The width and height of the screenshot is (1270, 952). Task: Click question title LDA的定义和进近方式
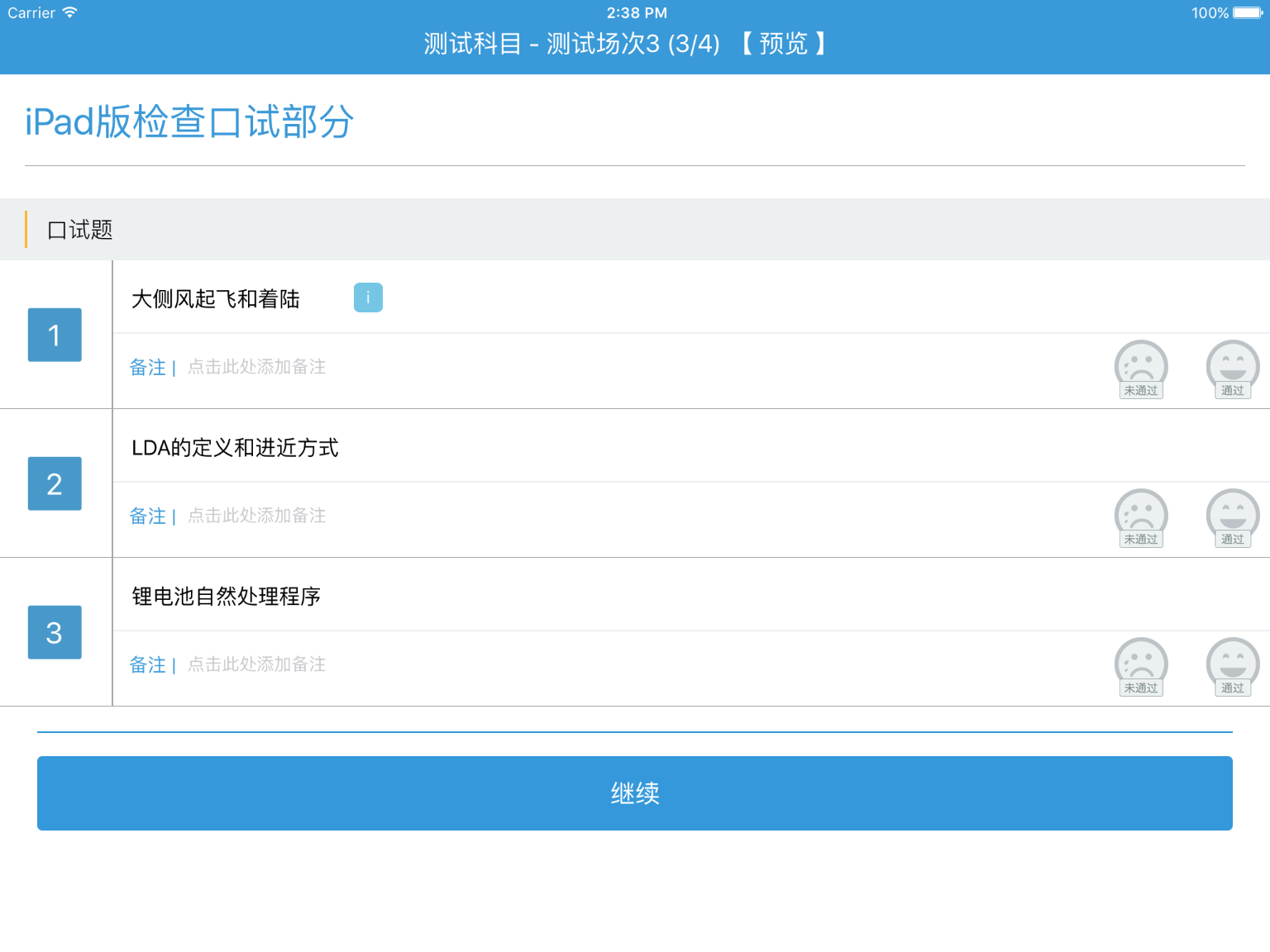click(x=235, y=447)
